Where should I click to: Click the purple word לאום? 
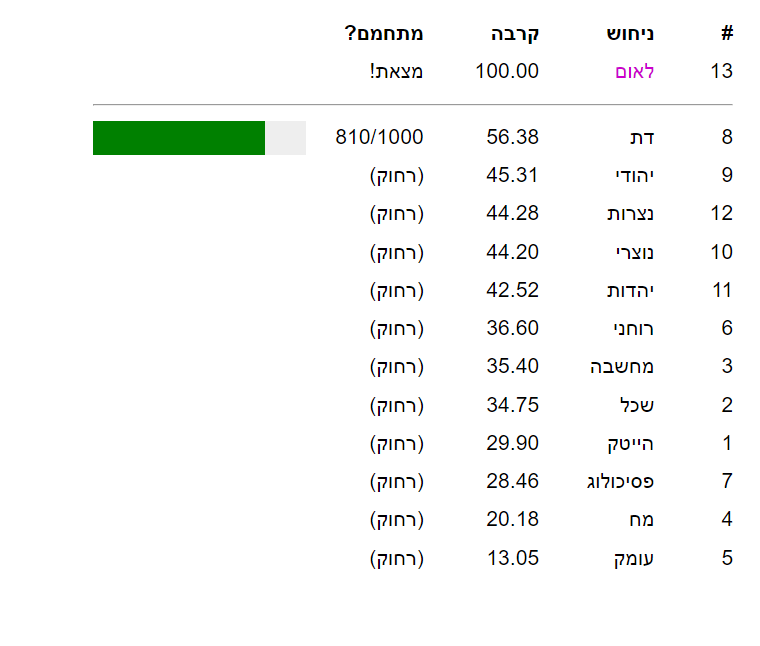pos(634,72)
